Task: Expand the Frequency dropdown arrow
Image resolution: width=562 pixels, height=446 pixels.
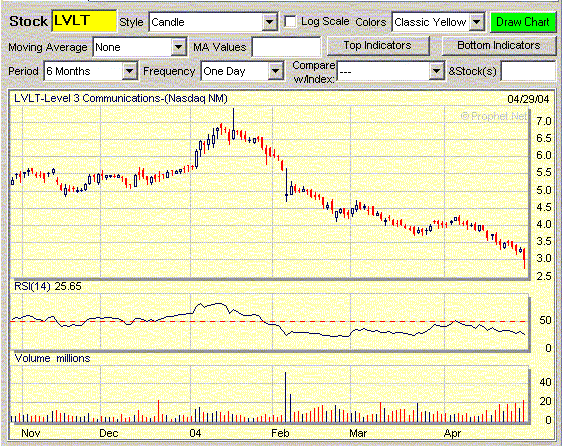Action: pos(276,71)
